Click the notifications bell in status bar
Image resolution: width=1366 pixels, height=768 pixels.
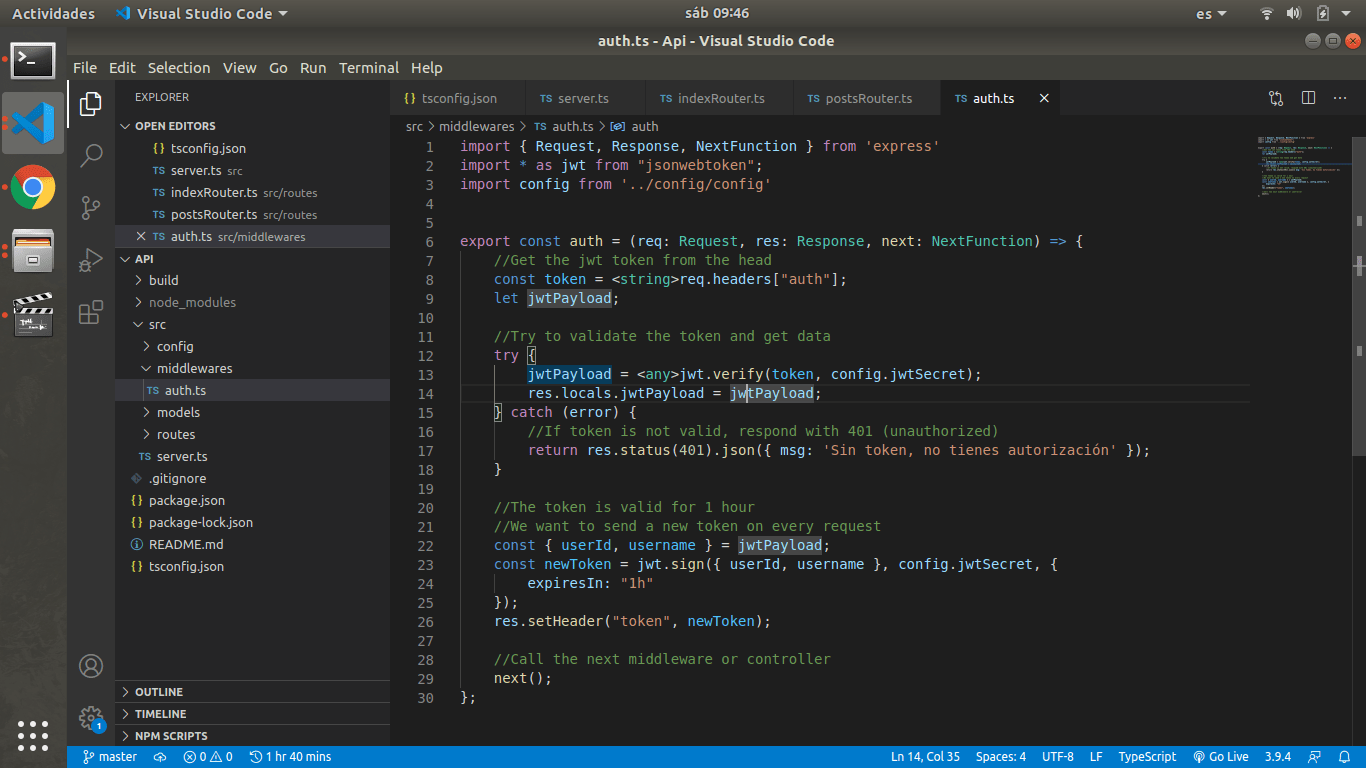coord(1346,757)
